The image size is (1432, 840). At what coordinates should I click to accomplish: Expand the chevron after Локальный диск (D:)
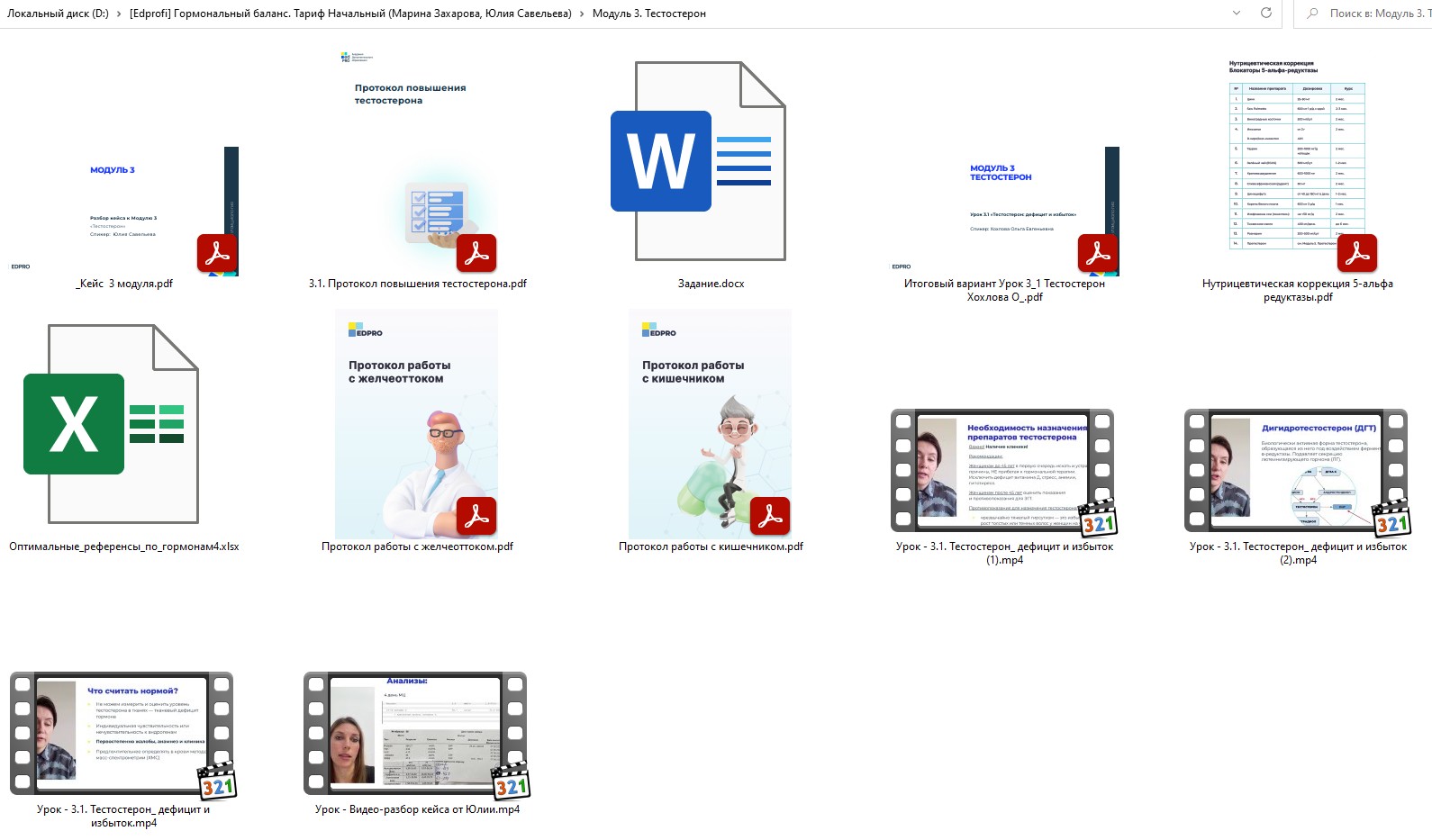coord(119,14)
